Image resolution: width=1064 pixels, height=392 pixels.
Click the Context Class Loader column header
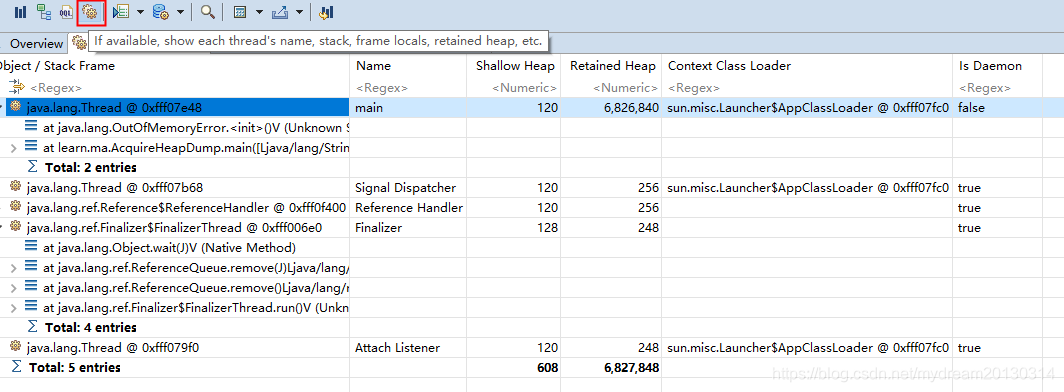click(x=729, y=66)
